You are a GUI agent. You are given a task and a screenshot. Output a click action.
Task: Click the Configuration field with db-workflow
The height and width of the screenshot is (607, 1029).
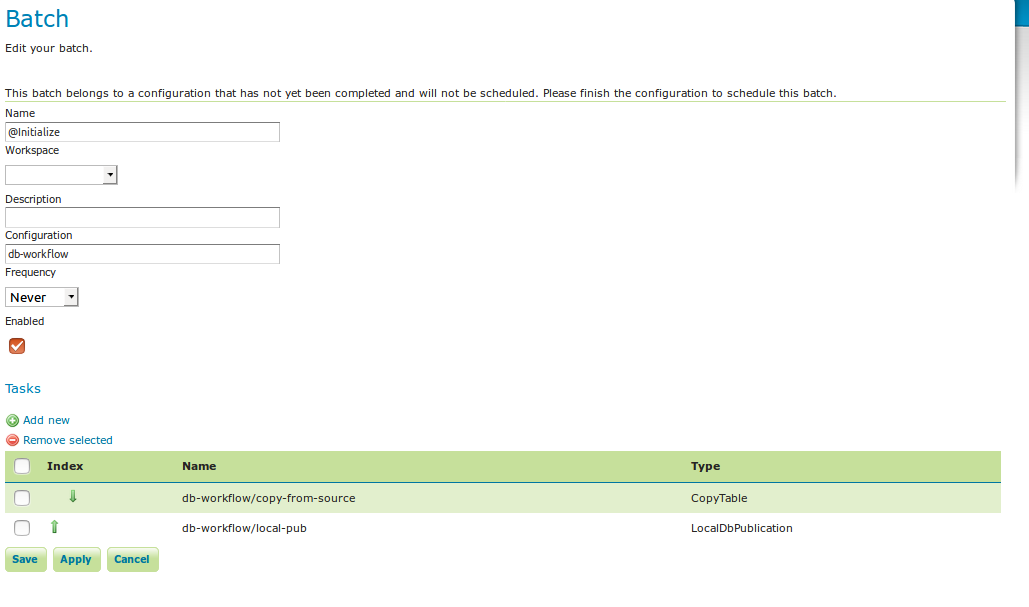tap(142, 254)
